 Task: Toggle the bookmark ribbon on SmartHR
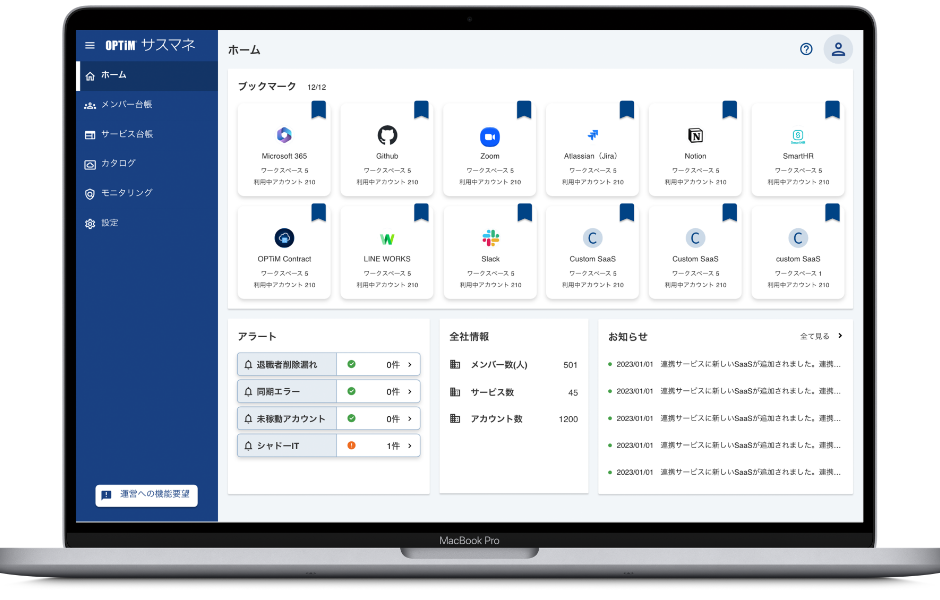coord(832,111)
